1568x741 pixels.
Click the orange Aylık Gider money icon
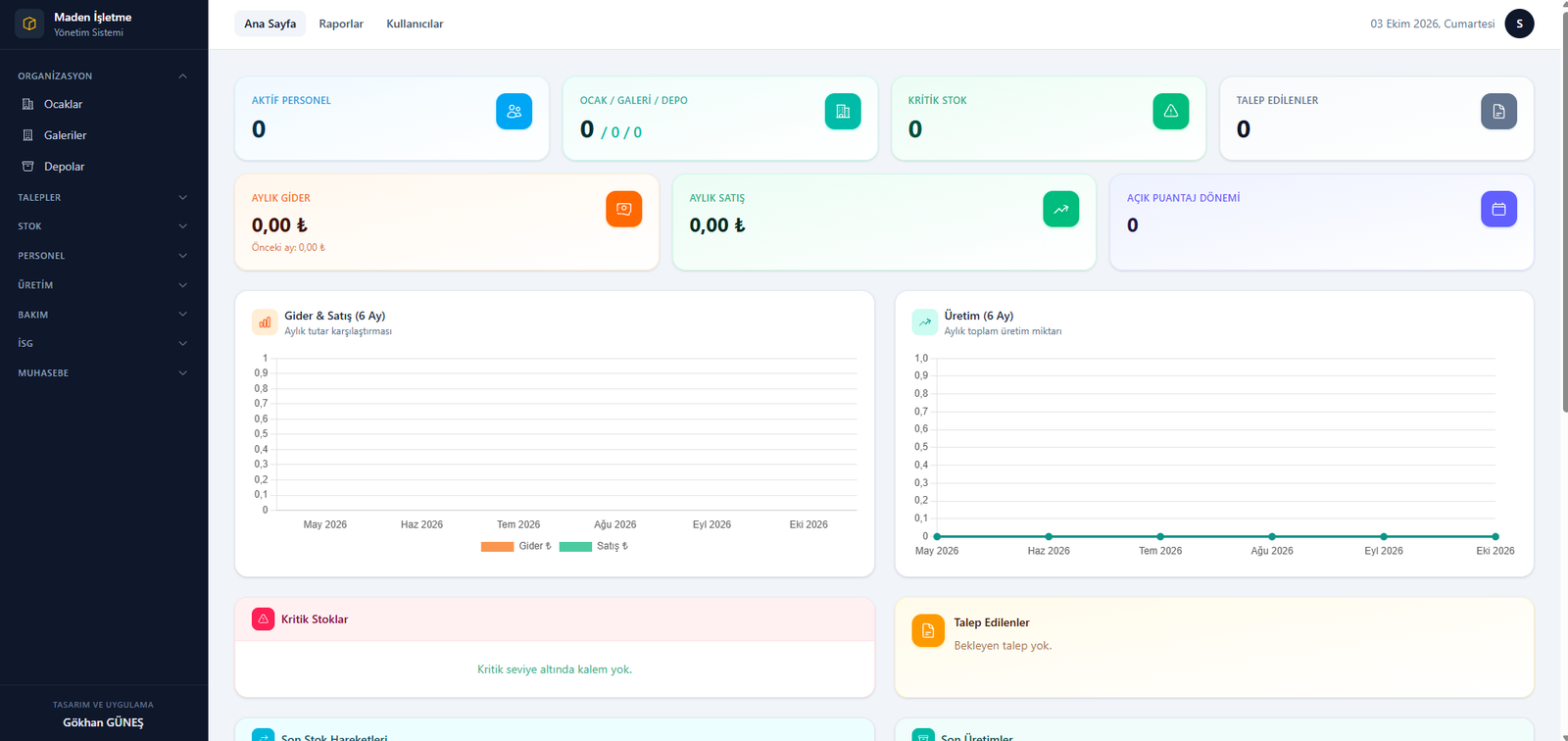point(623,209)
